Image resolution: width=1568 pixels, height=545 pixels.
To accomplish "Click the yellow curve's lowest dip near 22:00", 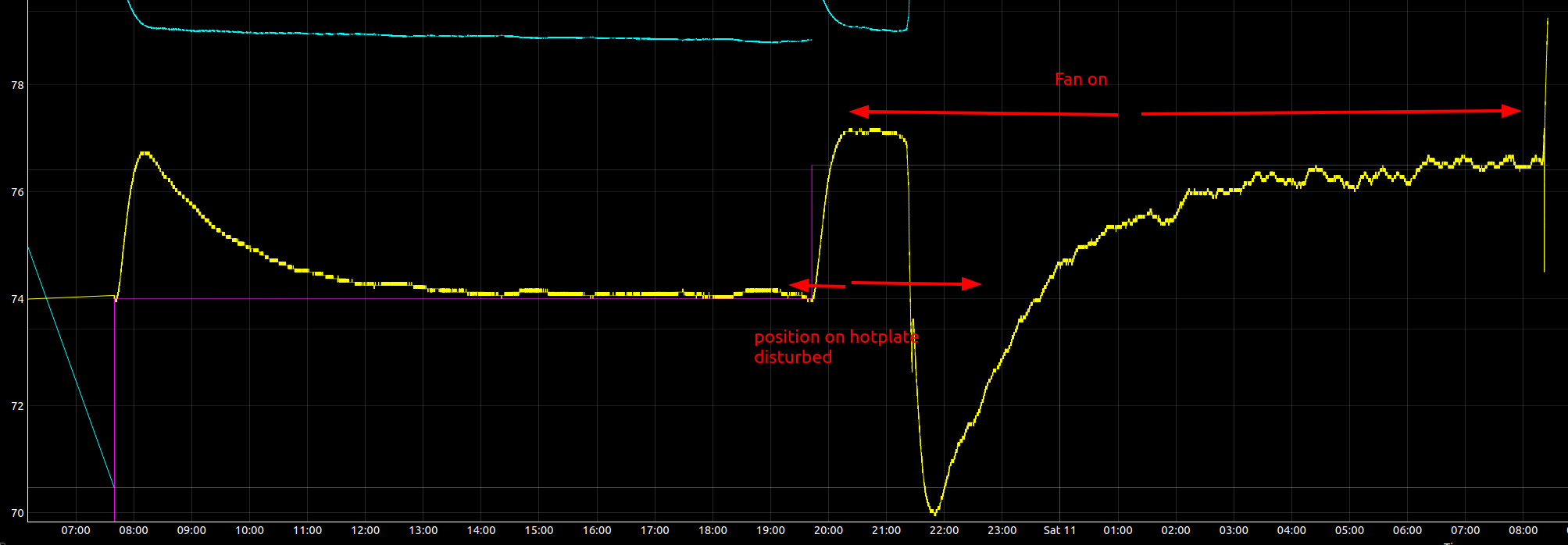I will pyautogui.click(x=934, y=512).
